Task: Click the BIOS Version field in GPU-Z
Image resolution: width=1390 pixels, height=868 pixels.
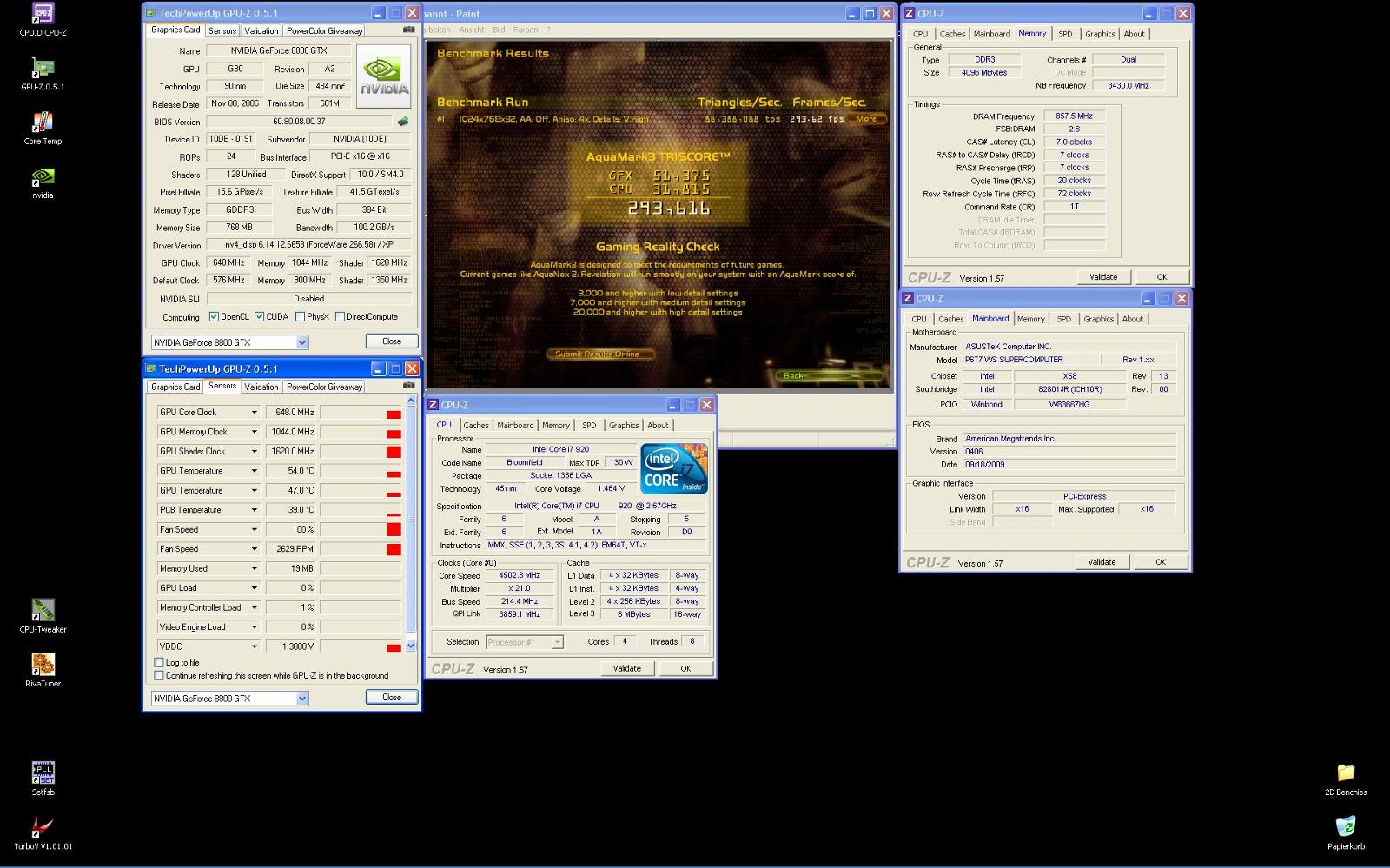Action: (x=299, y=122)
